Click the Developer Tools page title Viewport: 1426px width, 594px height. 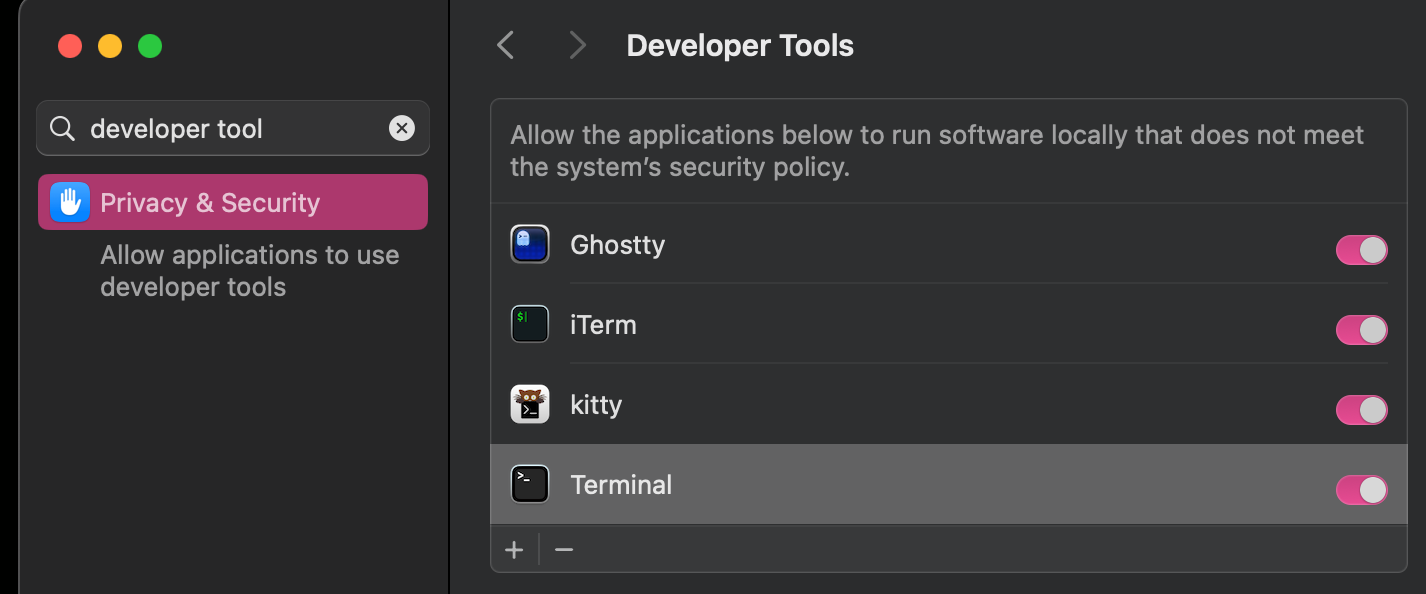740,46
